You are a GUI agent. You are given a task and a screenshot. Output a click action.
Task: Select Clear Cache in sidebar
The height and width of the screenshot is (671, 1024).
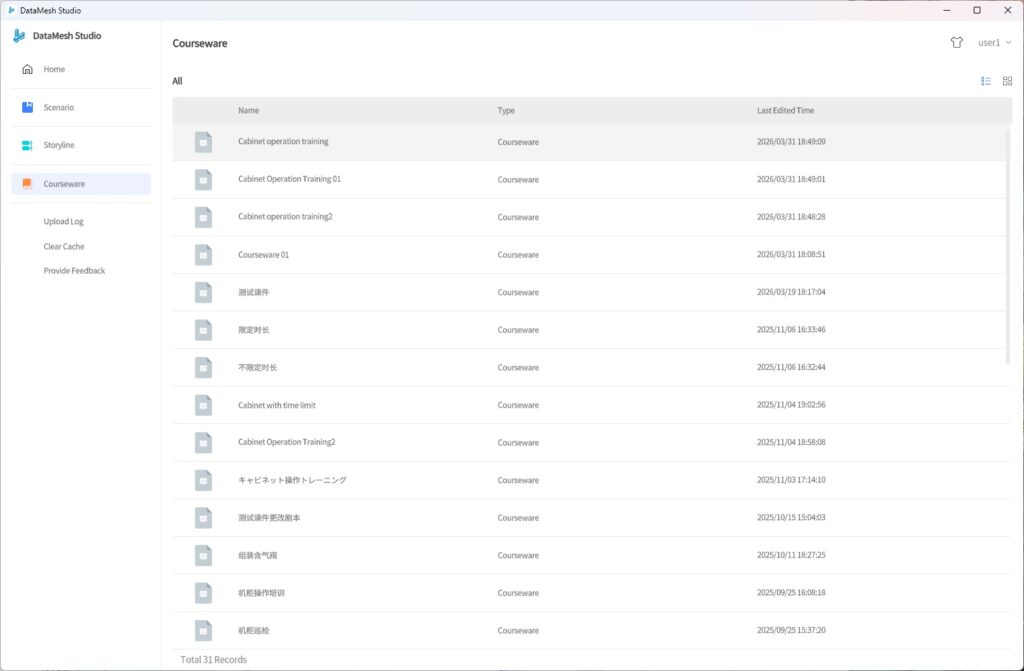pos(64,246)
